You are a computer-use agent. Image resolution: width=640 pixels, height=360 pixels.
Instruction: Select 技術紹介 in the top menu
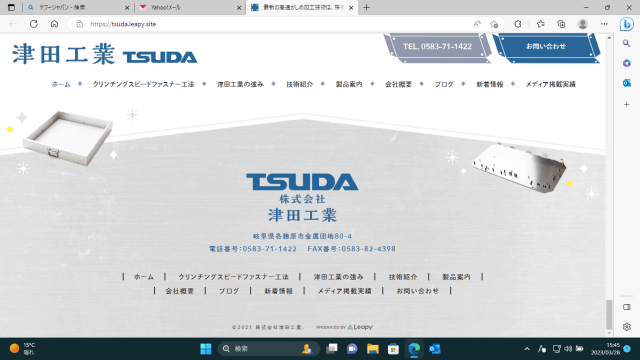300,84
